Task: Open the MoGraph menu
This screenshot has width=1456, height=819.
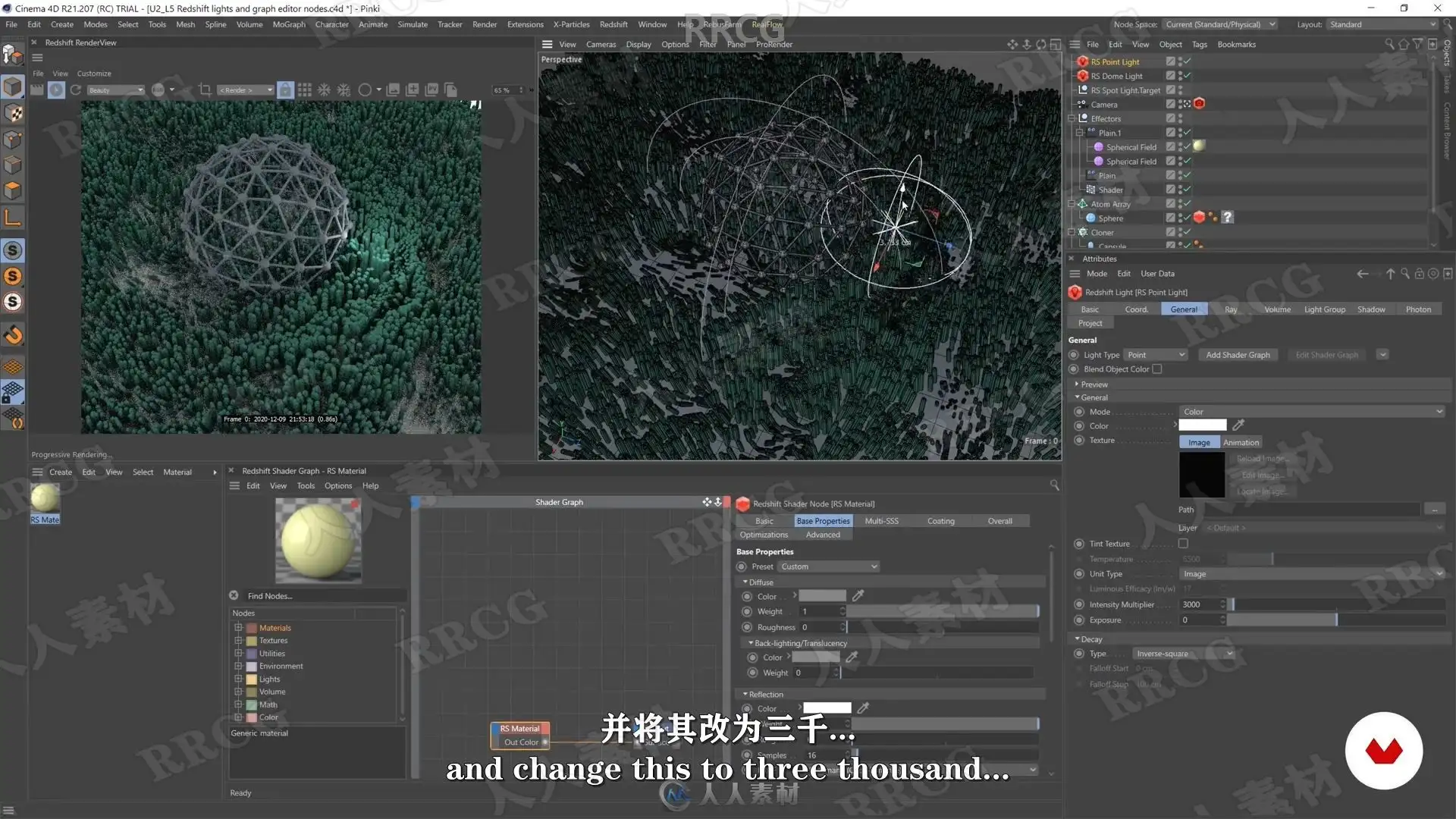Action: [289, 24]
